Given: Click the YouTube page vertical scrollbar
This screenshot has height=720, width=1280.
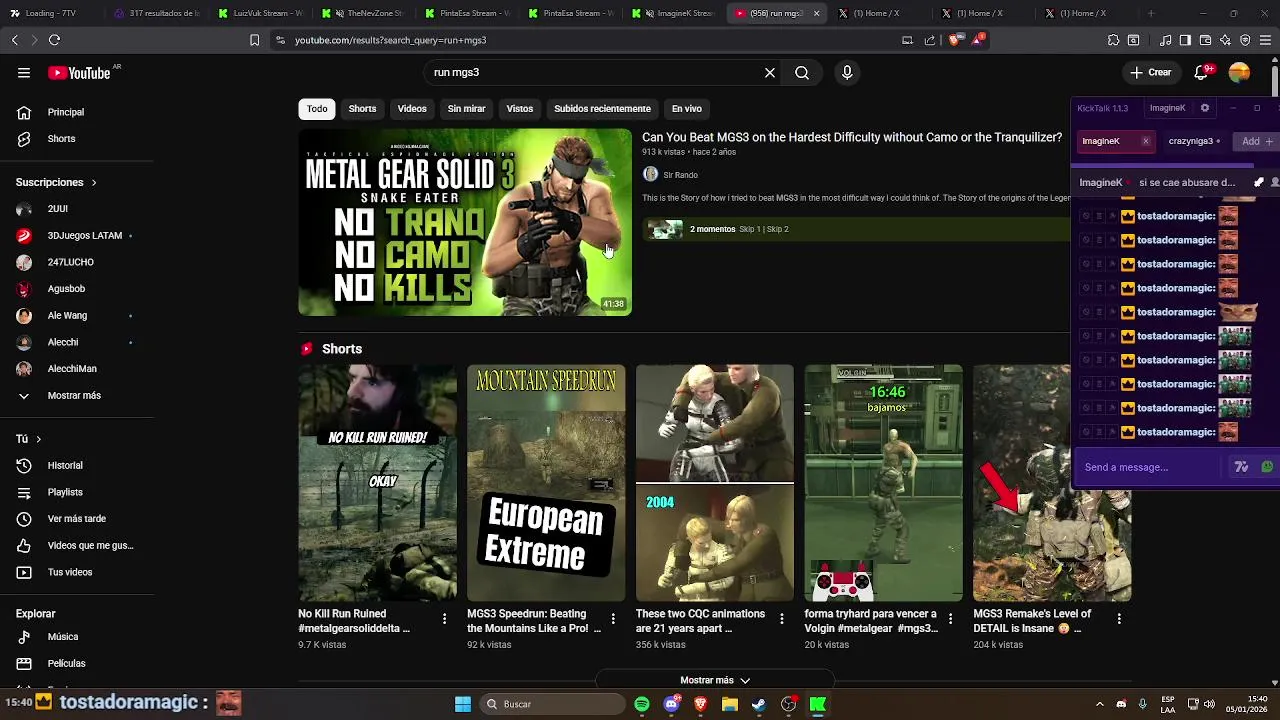Looking at the screenshot, I should coord(1275,80).
